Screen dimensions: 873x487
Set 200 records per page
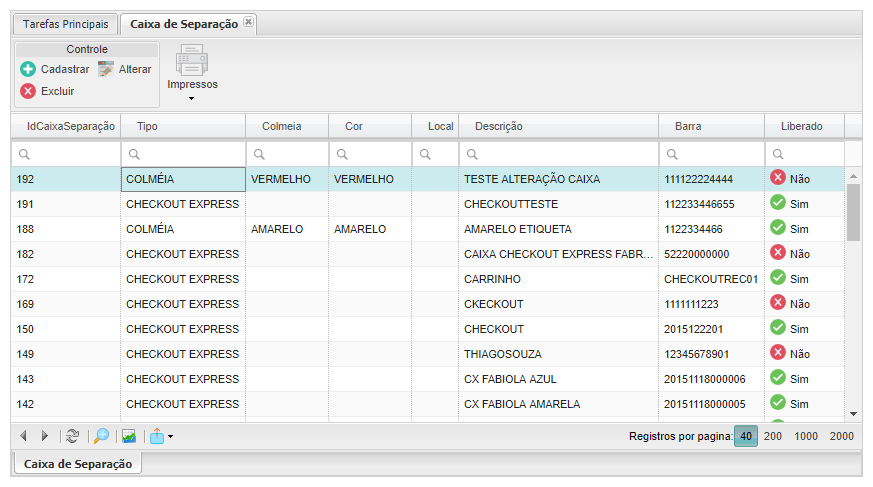773,436
